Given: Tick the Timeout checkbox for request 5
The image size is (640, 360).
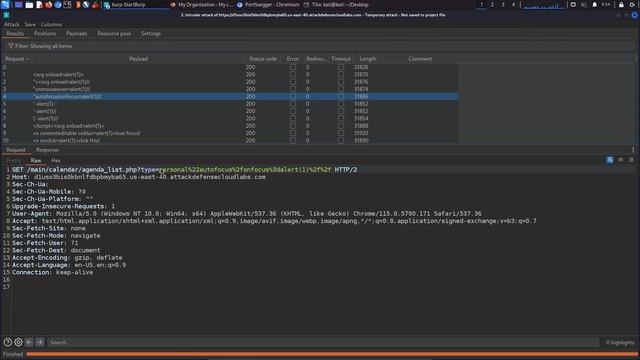Looking at the screenshot, I should pyautogui.click(x=341, y=104).
